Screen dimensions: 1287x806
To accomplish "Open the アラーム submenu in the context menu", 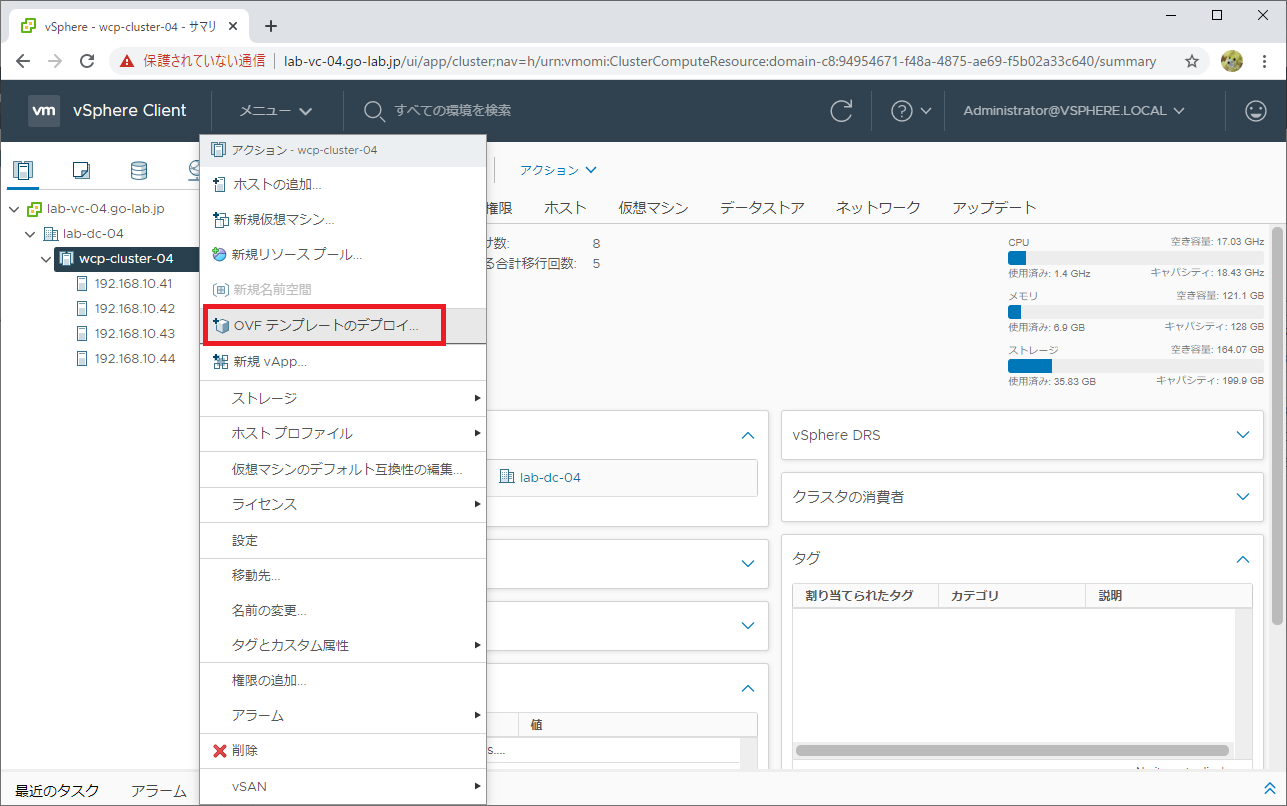I will point(343,716).
